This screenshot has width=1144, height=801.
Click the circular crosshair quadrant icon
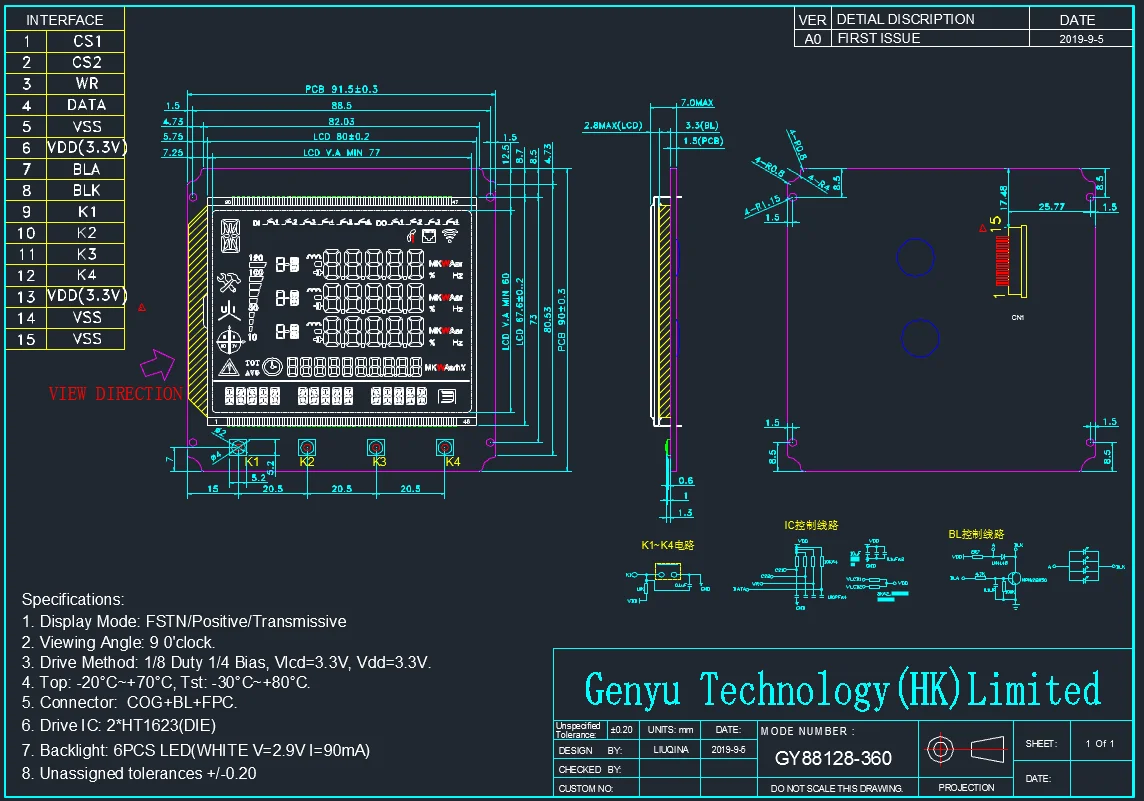pos(229,341)
